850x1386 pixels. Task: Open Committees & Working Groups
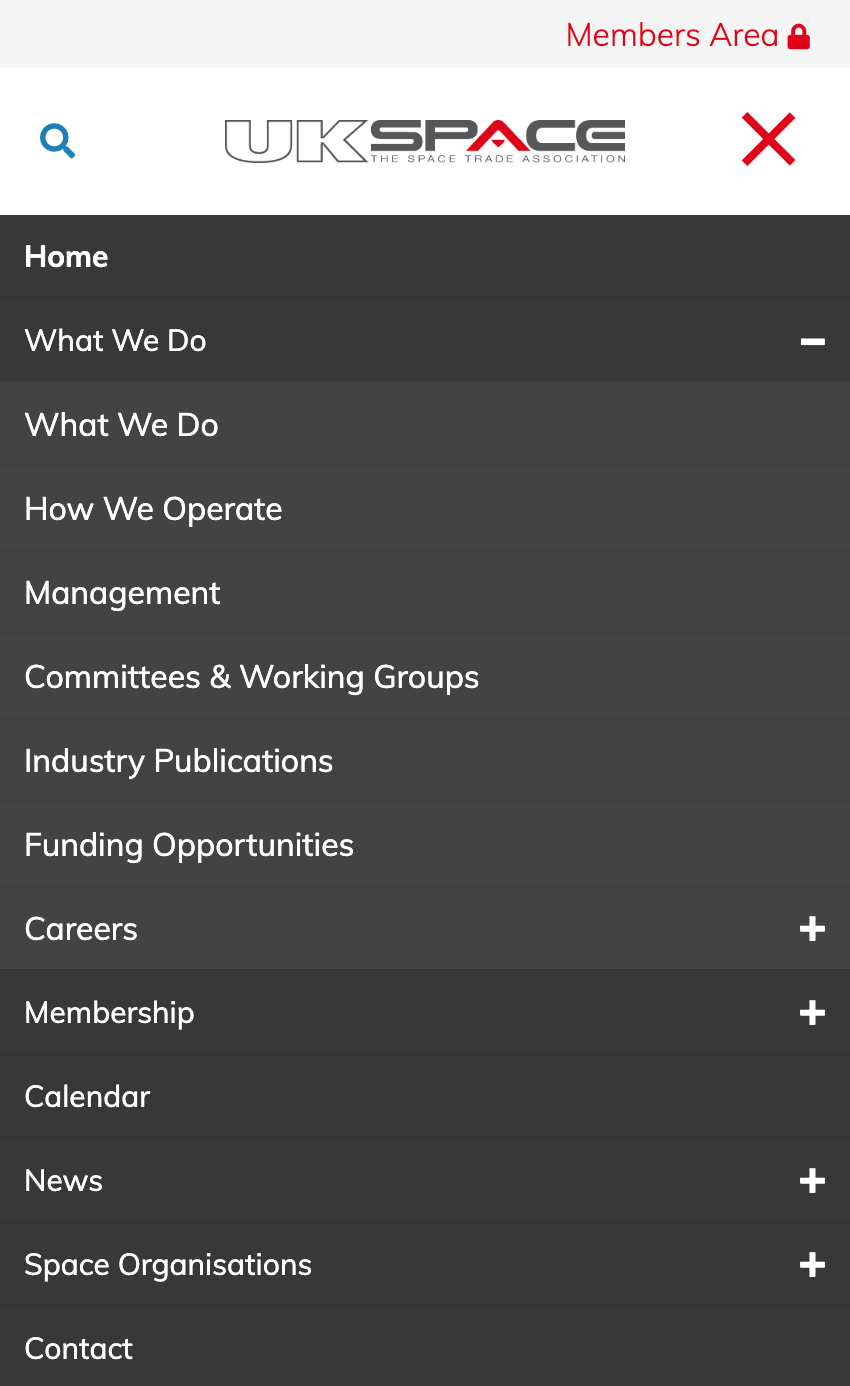click(251, 677)
